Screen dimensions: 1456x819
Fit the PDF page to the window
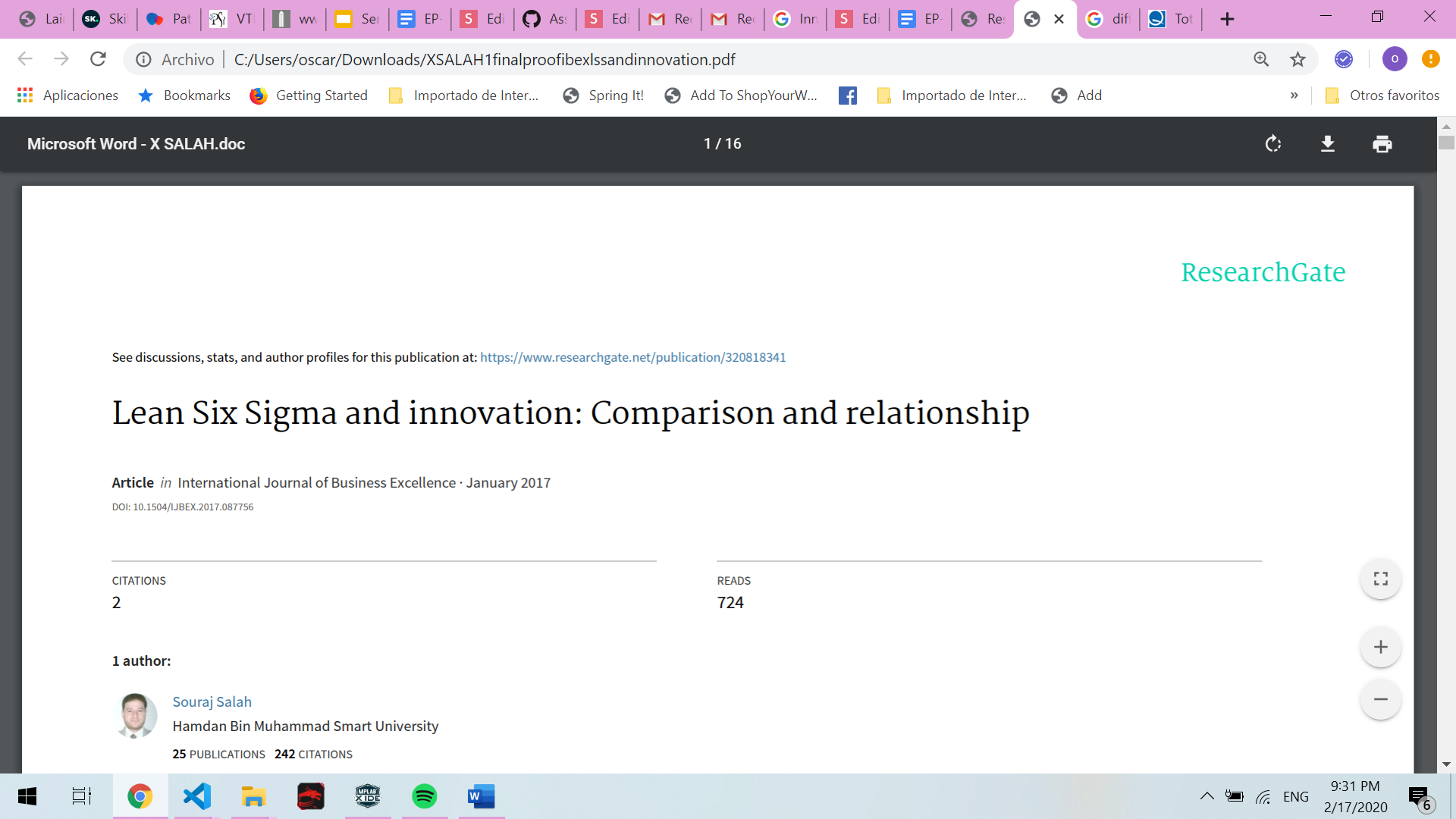point(1380,579)
